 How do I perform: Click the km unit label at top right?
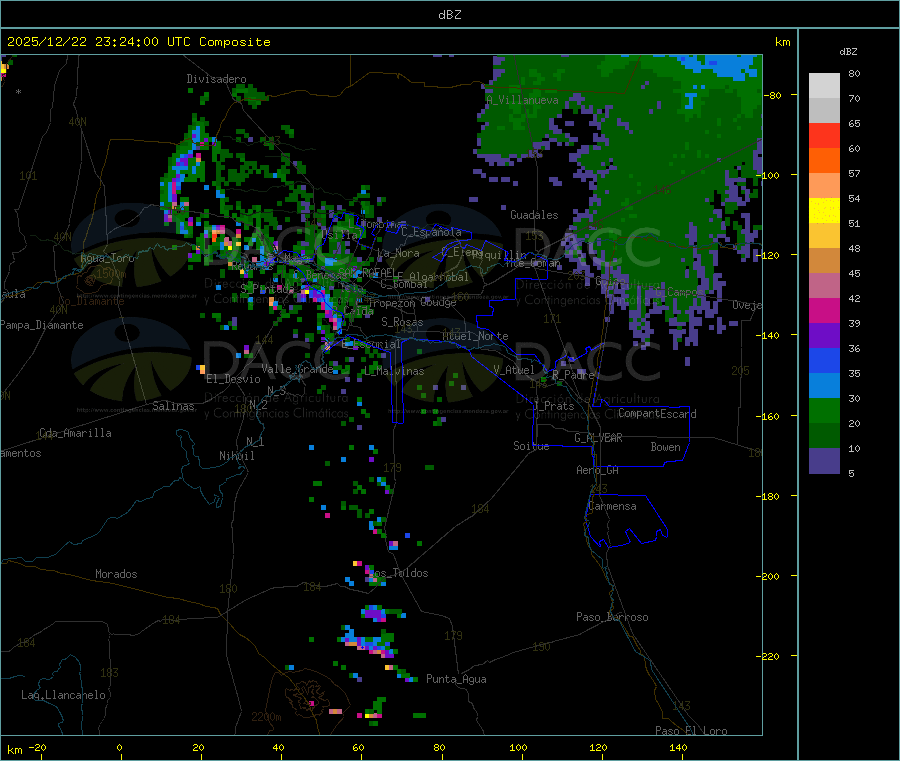coord(783,42)
